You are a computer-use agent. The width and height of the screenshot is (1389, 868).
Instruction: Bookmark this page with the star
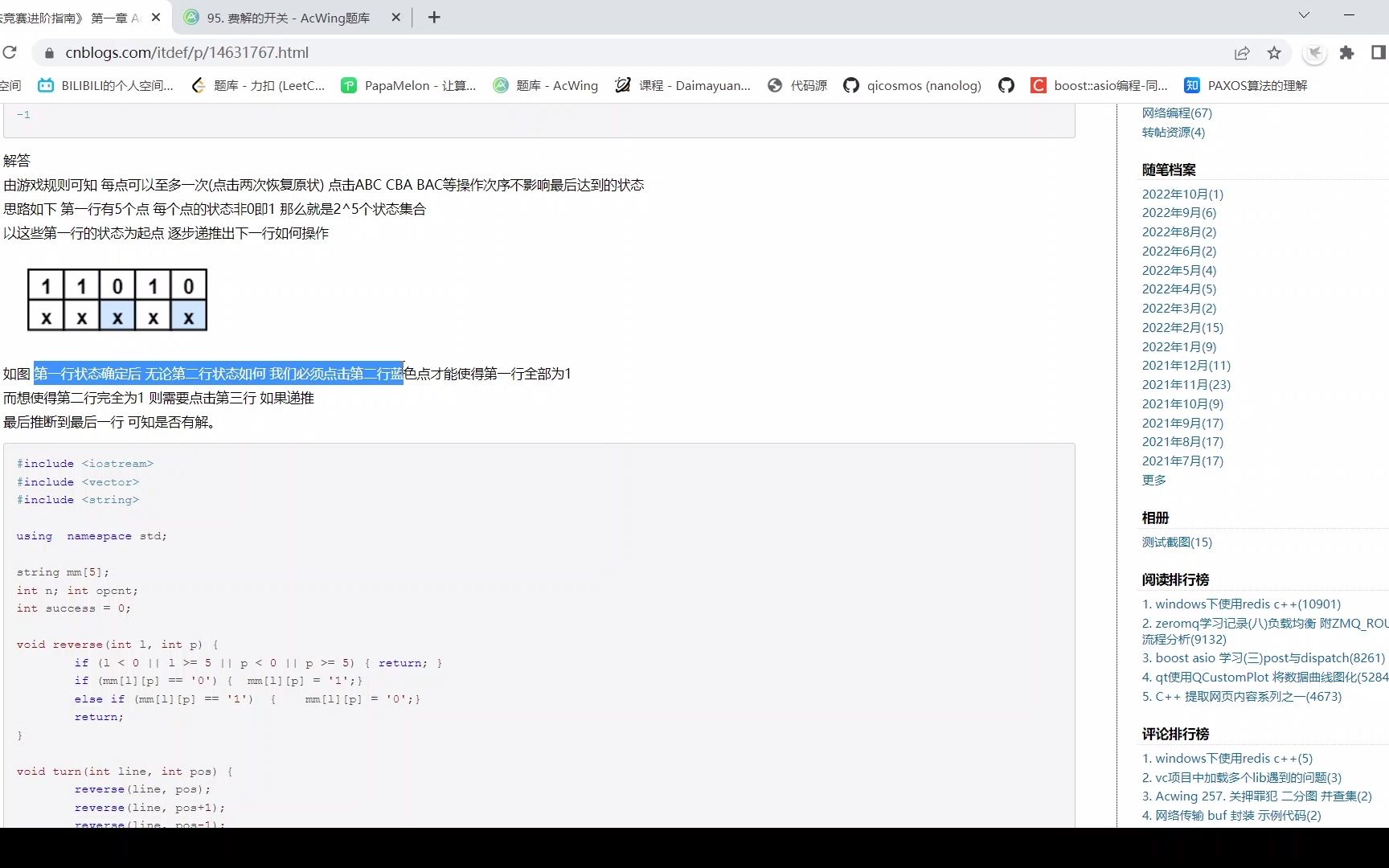(1273, 52)
